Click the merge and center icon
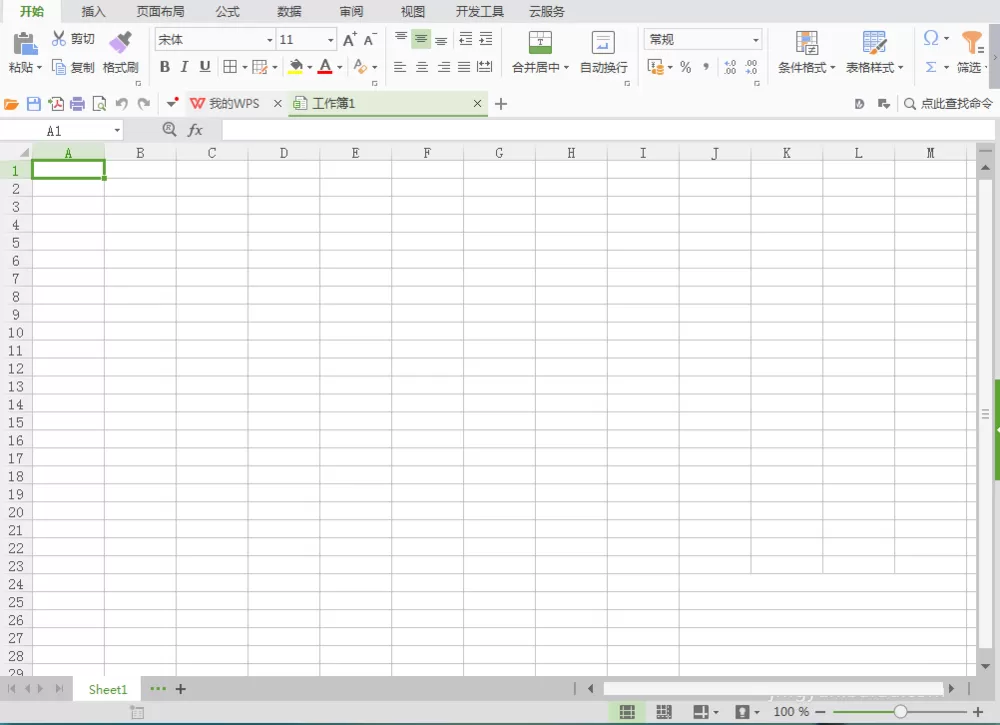Image resolution: width=1000 pixels, height=725 pixels. click(x=540, y=43)
